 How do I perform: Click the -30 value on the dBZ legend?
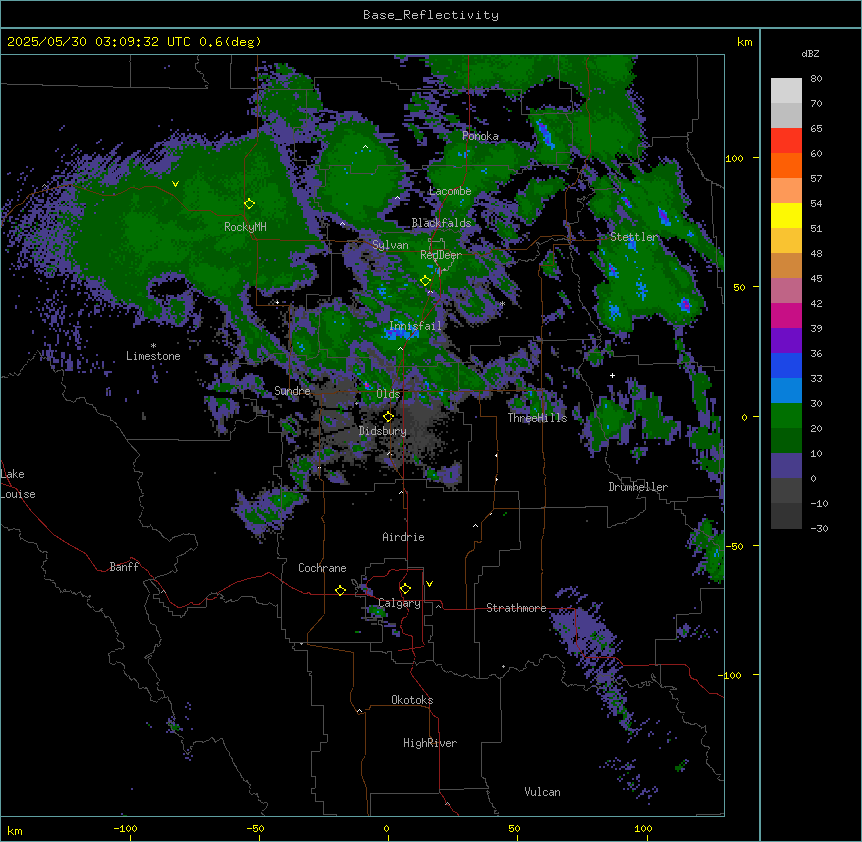(x=819, y=528)
